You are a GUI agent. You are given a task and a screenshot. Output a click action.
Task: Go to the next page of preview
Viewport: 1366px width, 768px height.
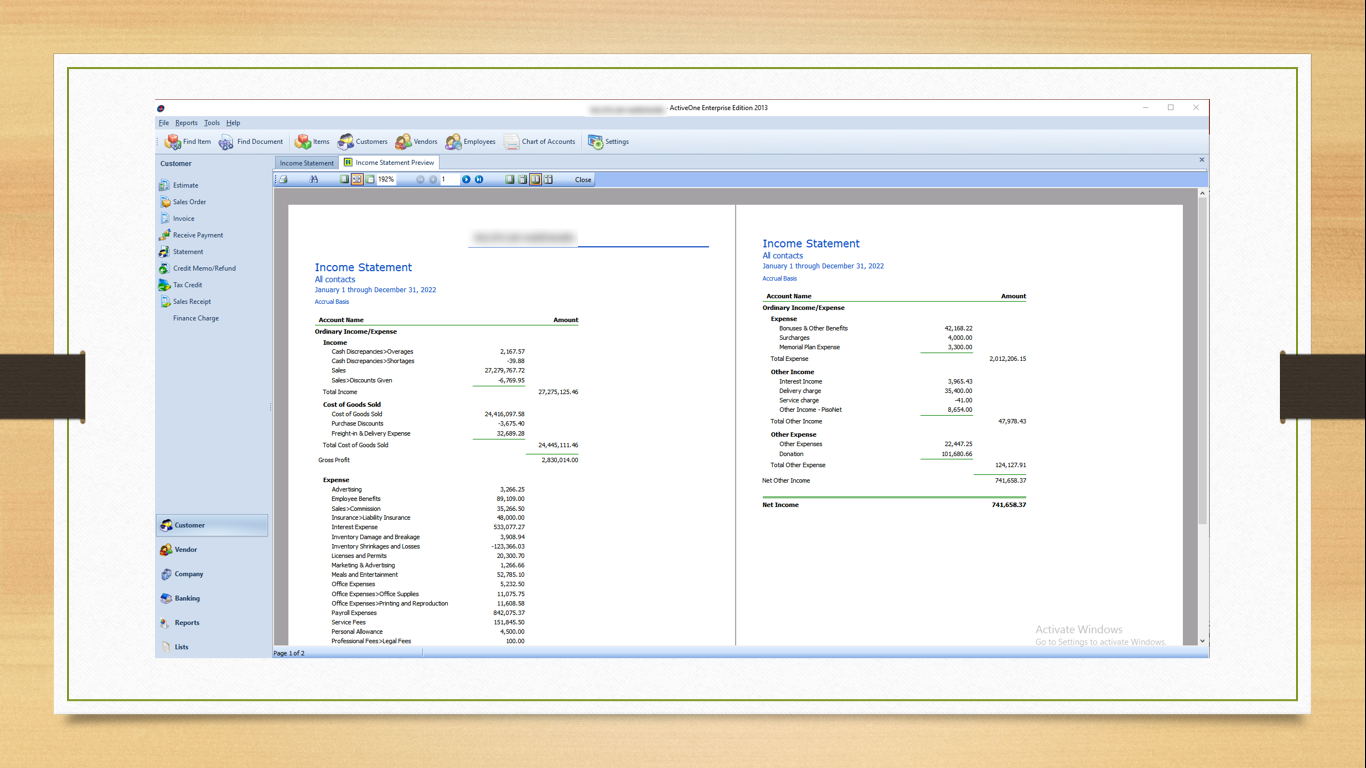tap(466, 180)
